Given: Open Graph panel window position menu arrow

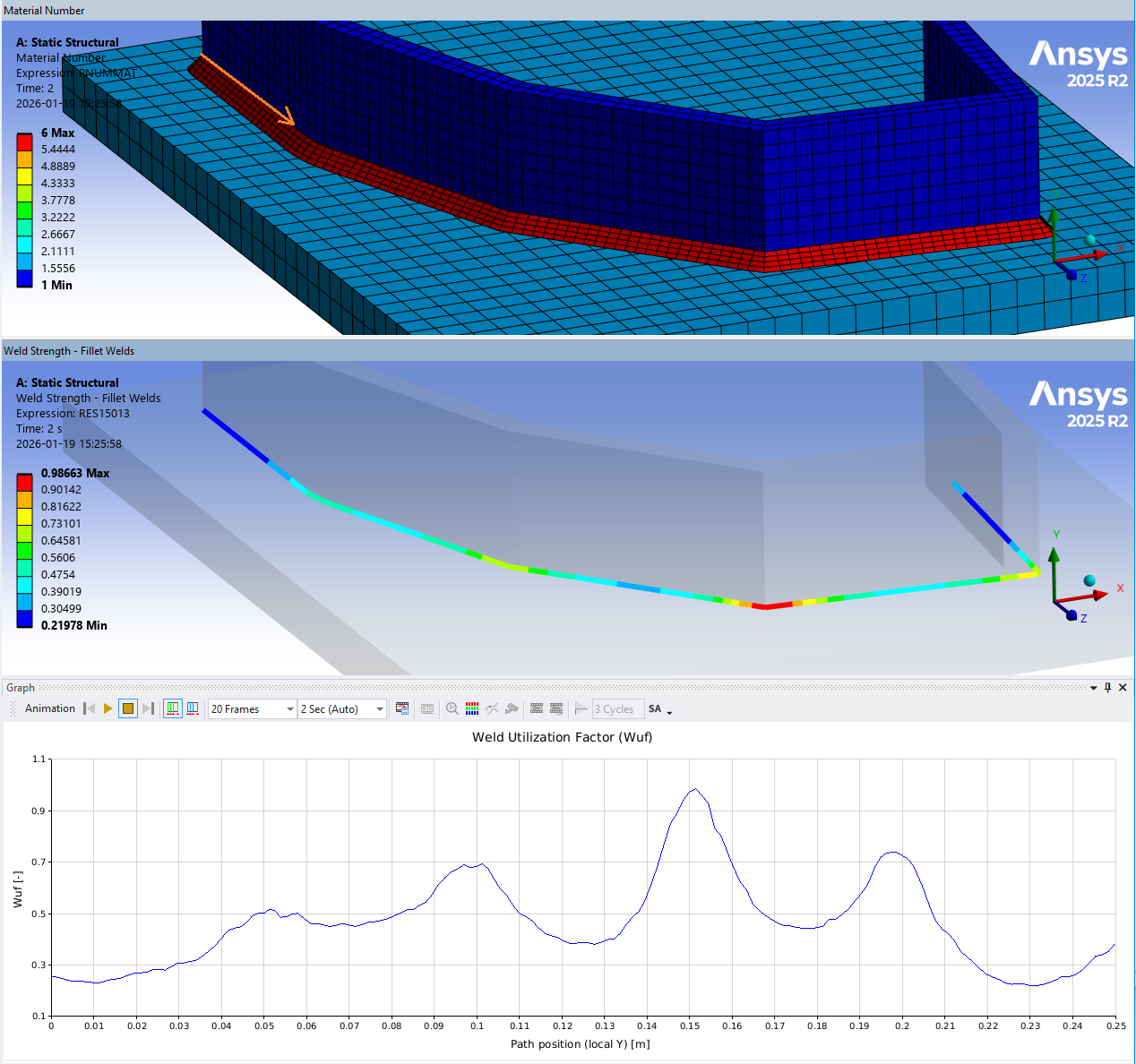Looking at the screenshot, I should [1093, 688].
